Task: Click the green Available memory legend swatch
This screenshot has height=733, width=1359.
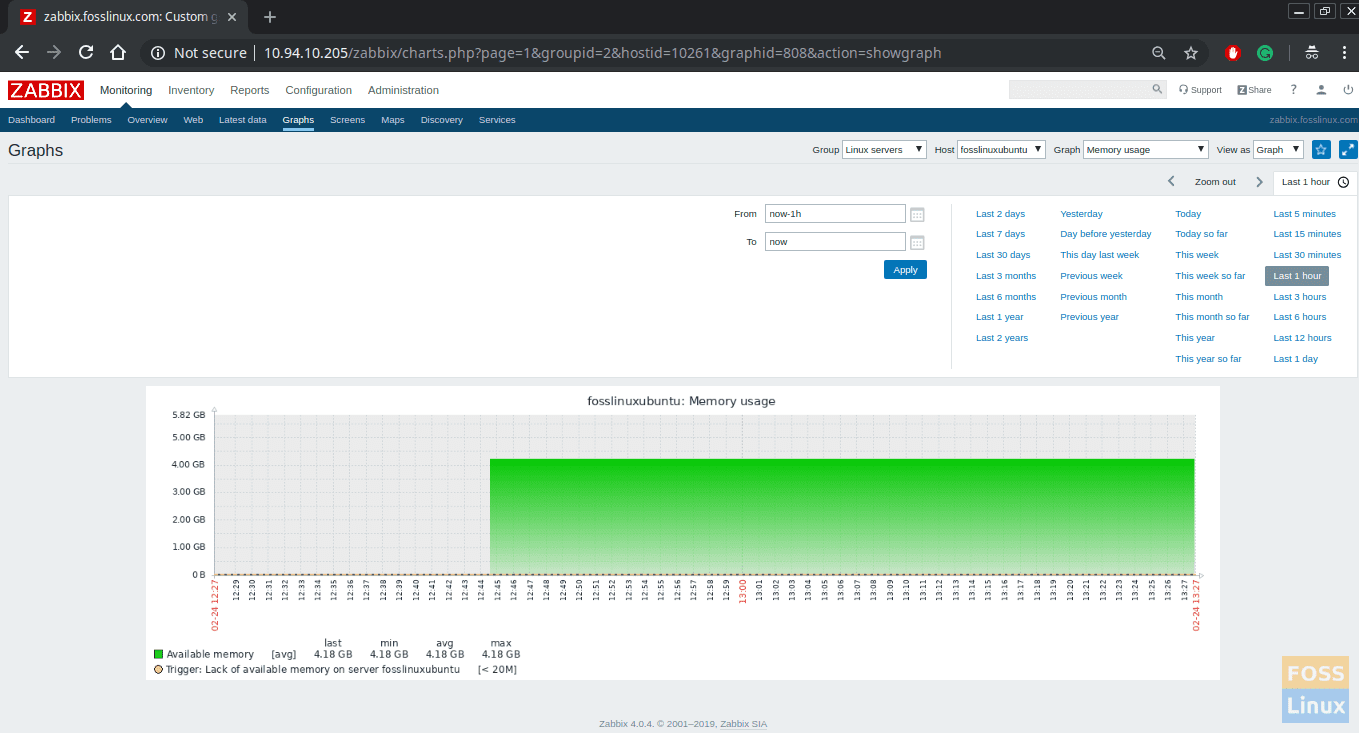Action: pos(158,655)
